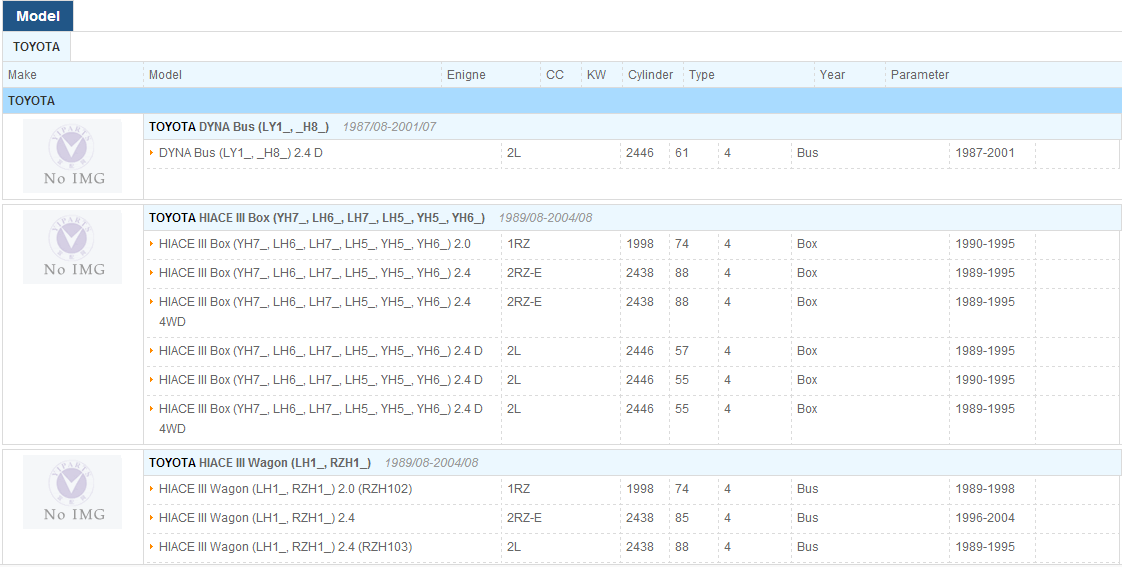Click the No IMG thumbnail for HIACE III Box
Image resolution: width=1122 pixels, height=567 pixels.
pos(72,247)
